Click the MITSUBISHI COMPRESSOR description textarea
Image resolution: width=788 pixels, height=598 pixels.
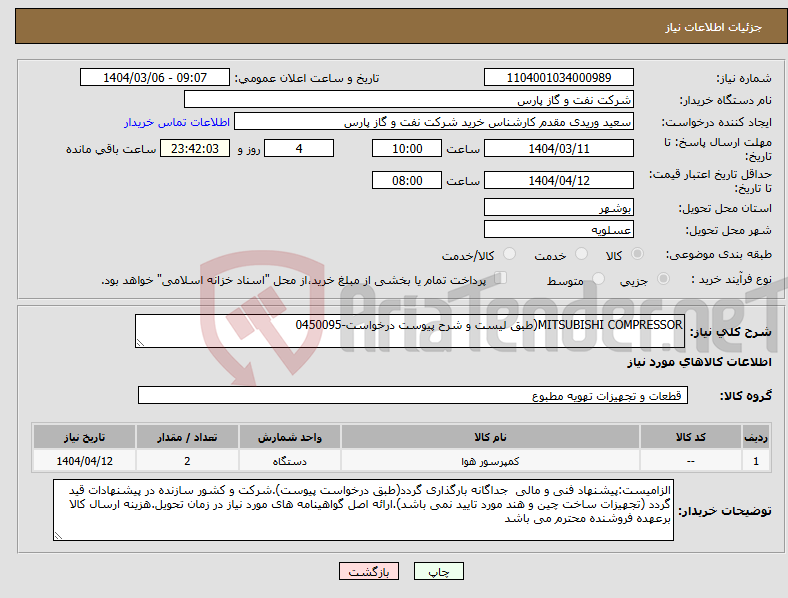410,331
